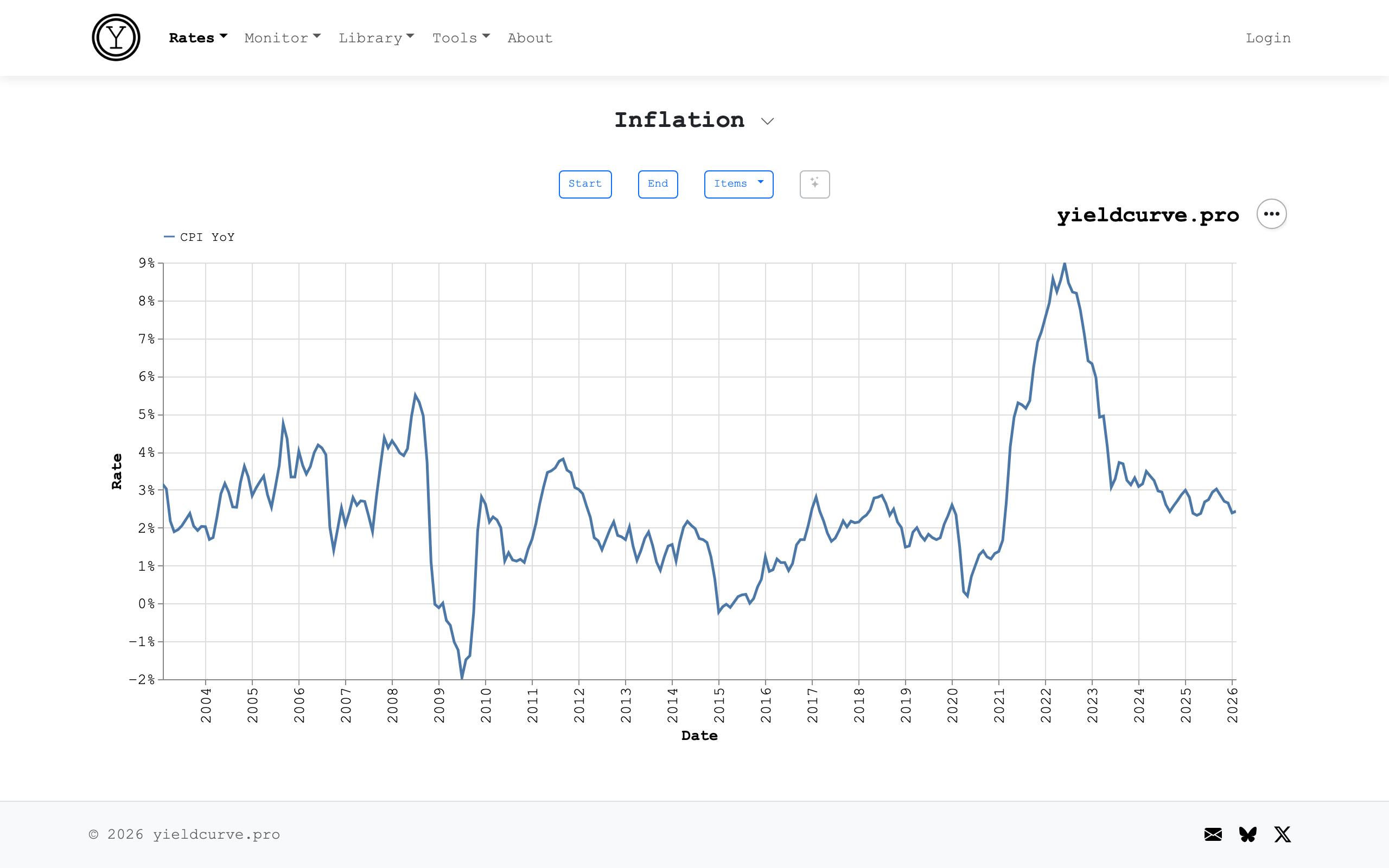Click the X social icon in footer
Image resolution: width=1389 pixels, height=868 pixels.
[x=1282, y=834]
